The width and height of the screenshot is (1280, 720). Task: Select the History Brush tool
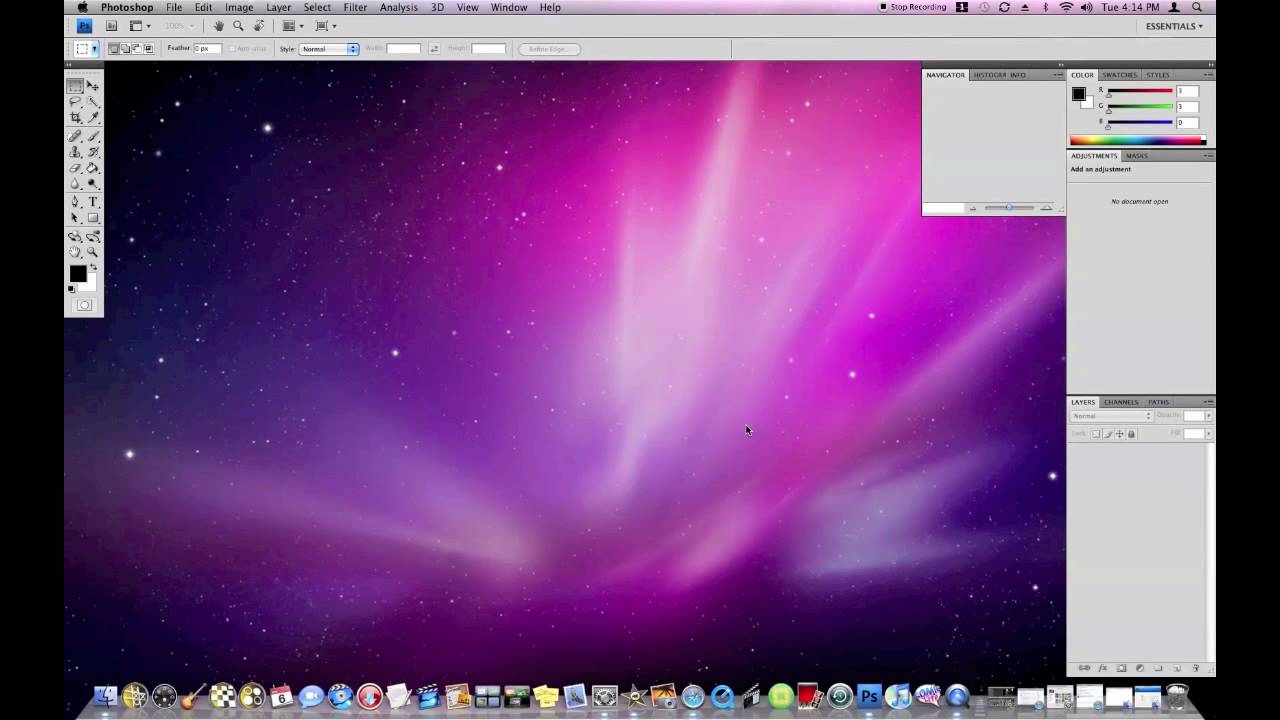93,152
